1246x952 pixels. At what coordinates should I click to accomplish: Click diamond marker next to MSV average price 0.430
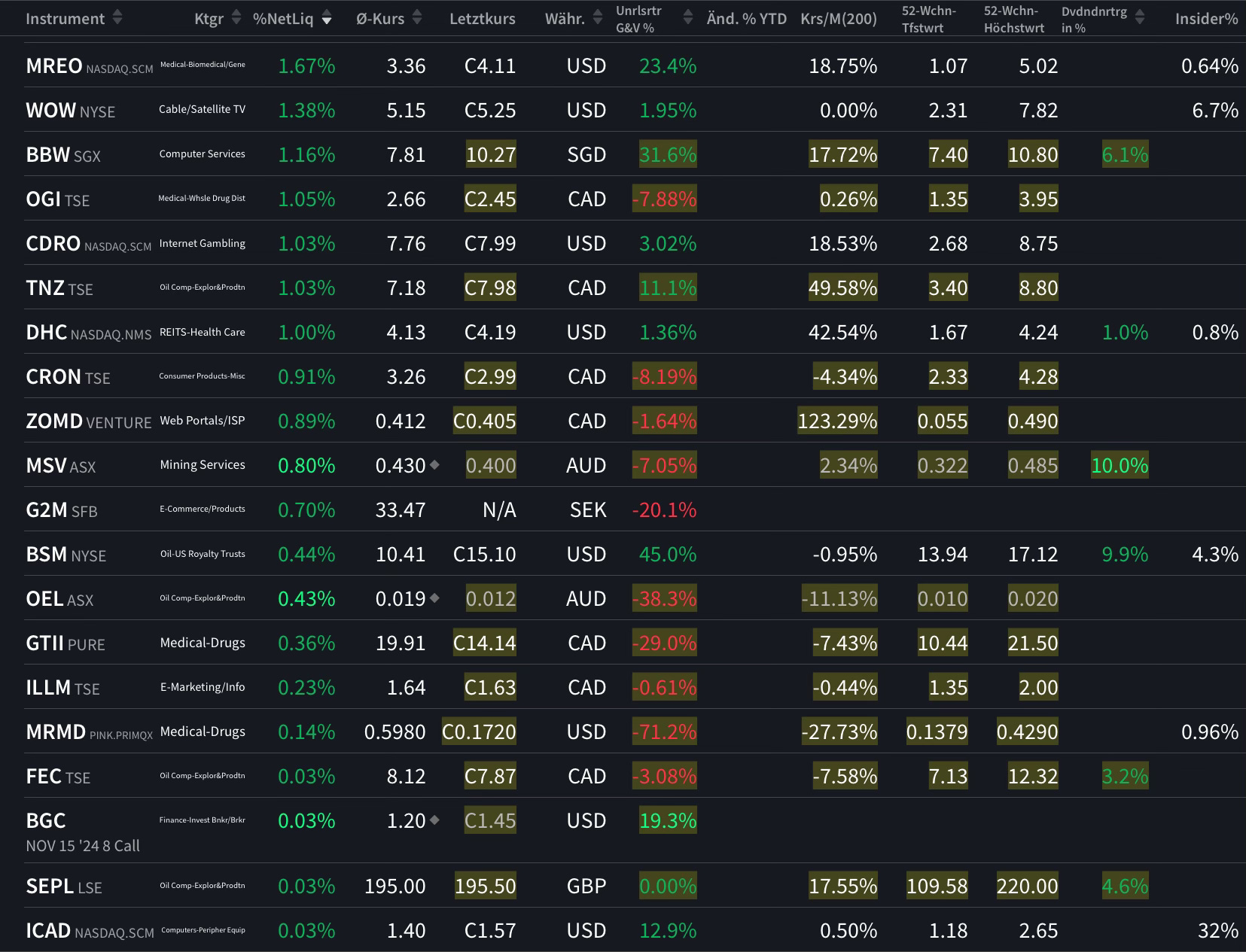pos(434,465)
